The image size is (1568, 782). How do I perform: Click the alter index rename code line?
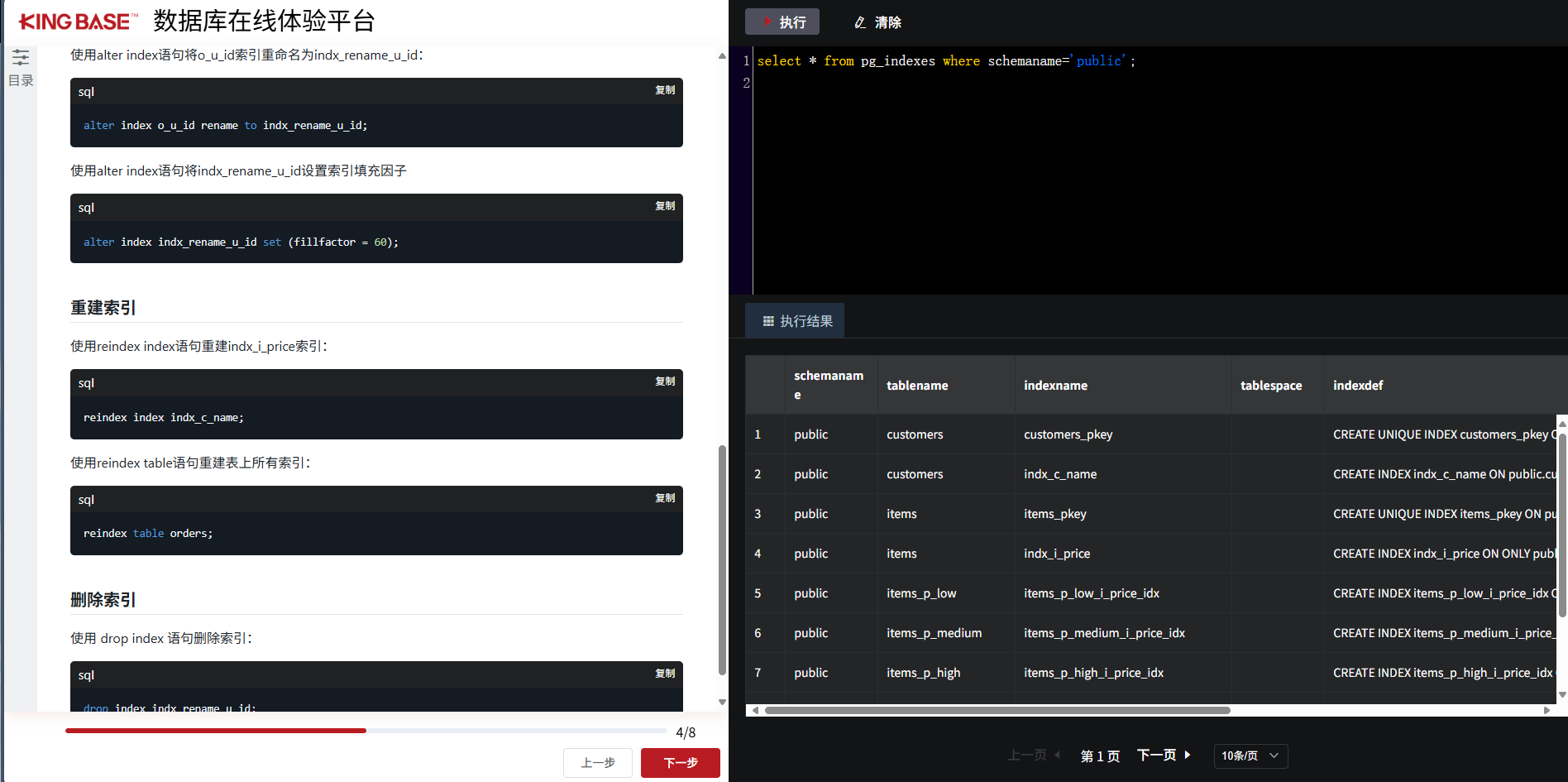point(226,126)
